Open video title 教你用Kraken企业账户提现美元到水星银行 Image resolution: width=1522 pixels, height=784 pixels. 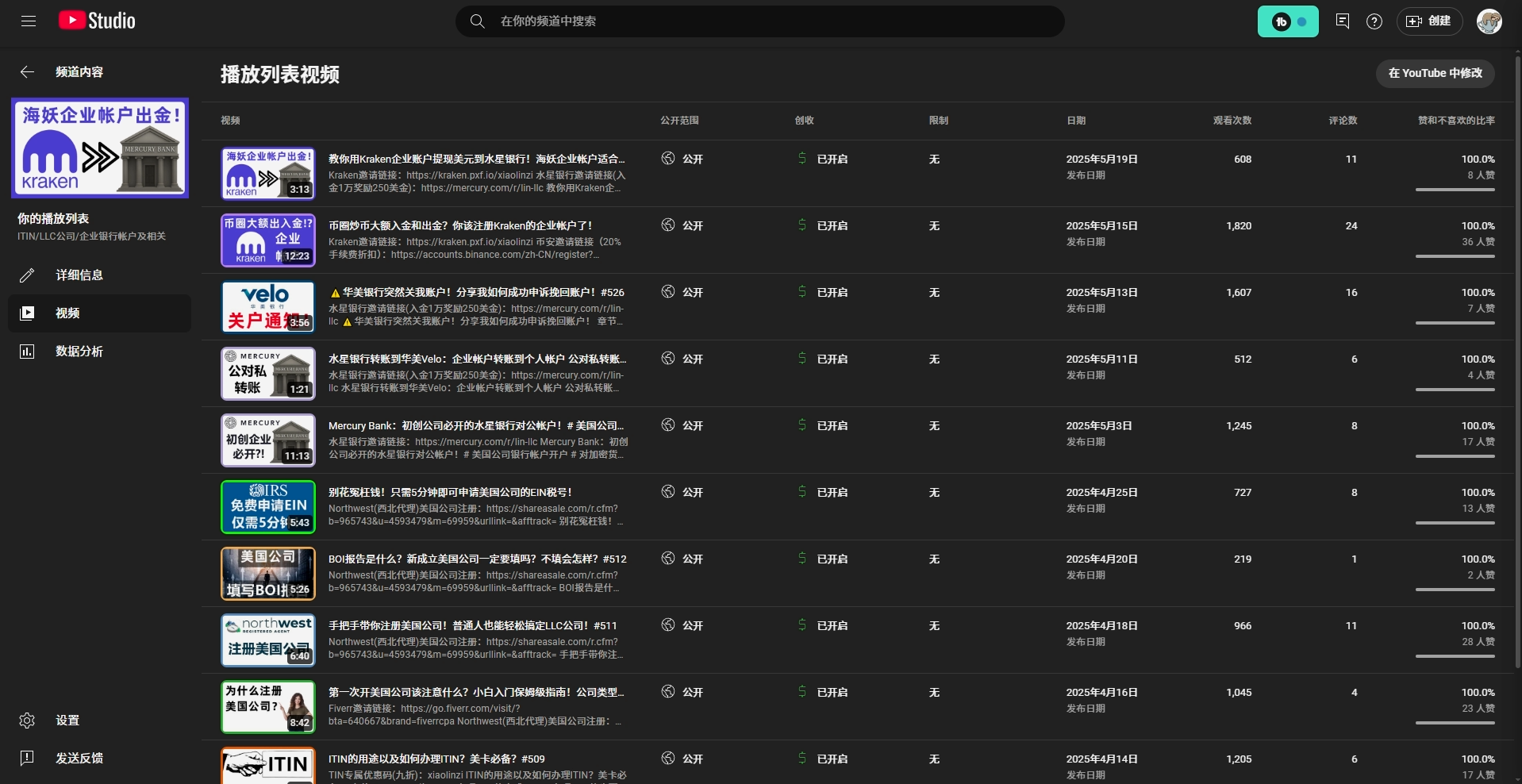476,159
